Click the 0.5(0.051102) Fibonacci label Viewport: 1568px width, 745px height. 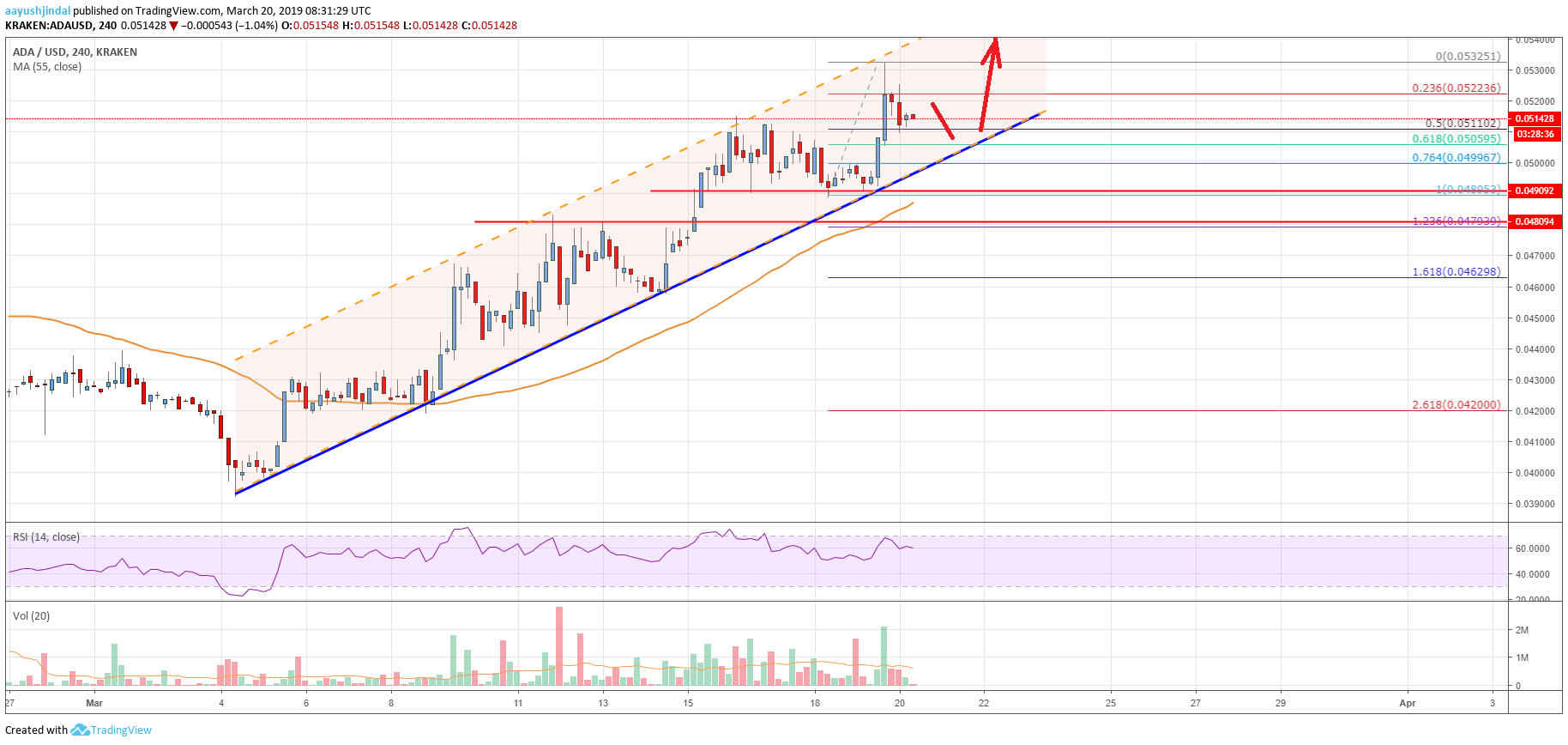[1463, 124]
